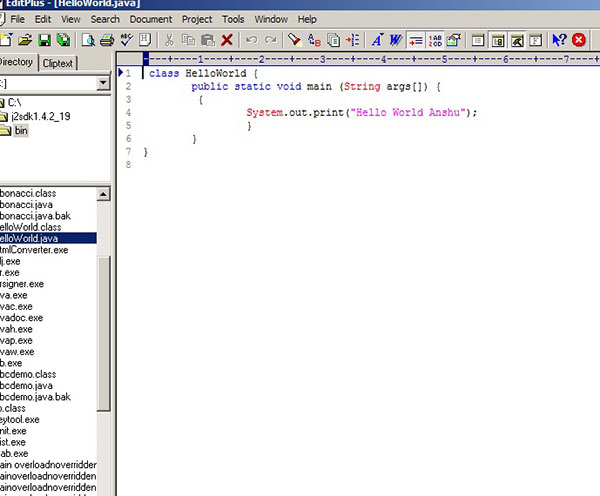
Task: Open Find with the flashlight icon
Action: point(294,40)
